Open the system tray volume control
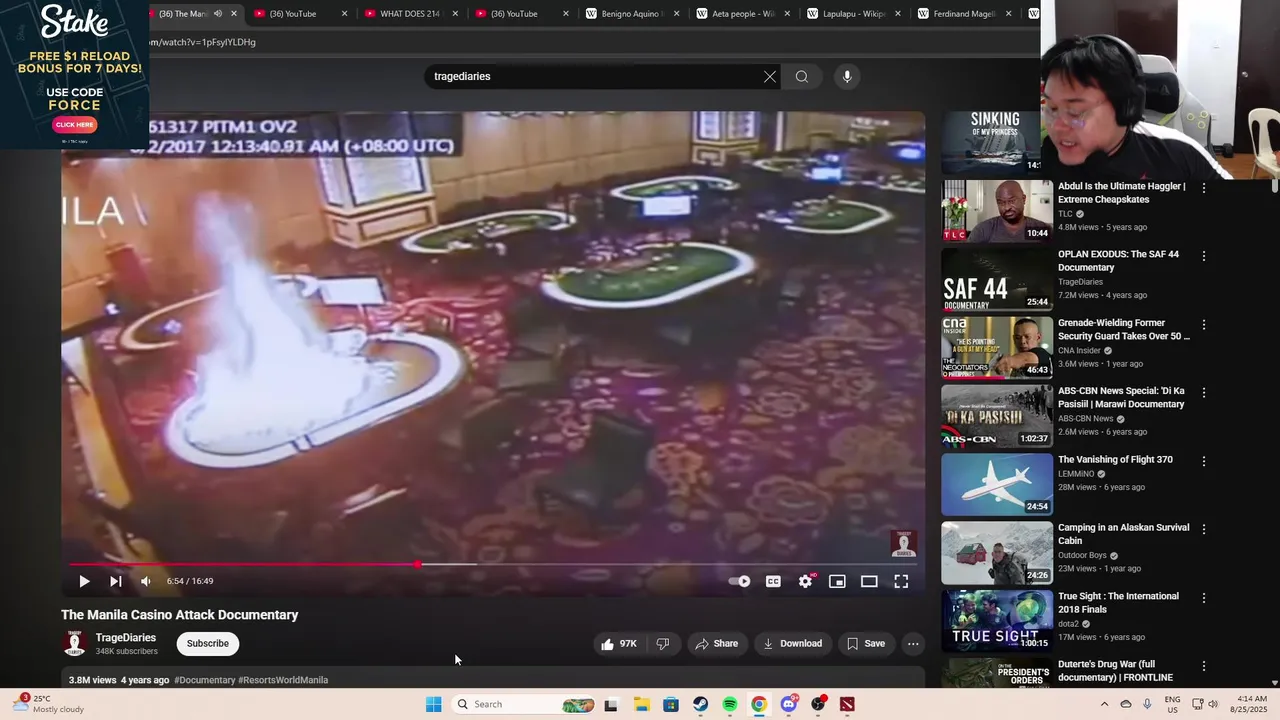 (1213, 704)
